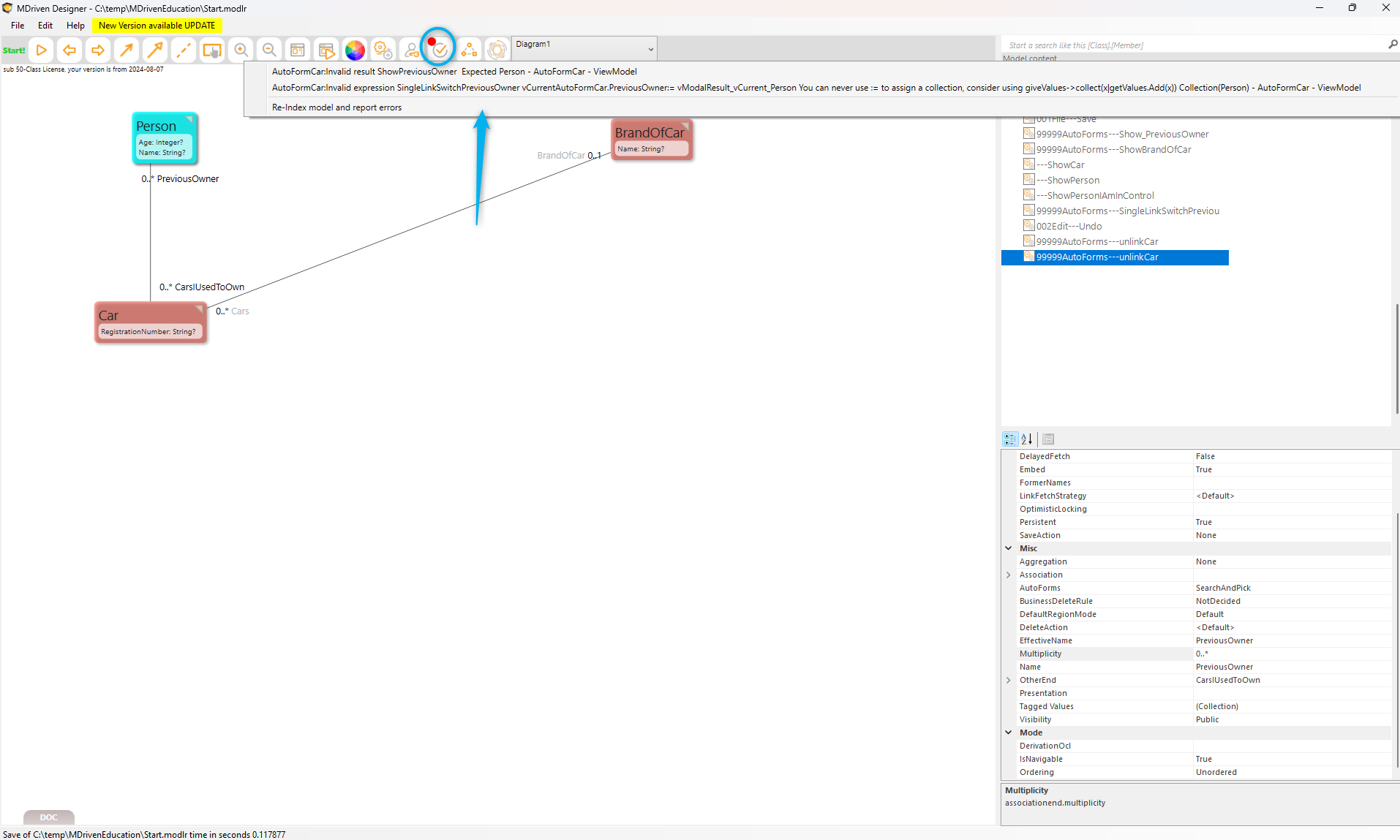Expand the OtherEnd property row
1400x840 pixels.
point(1009,681)
